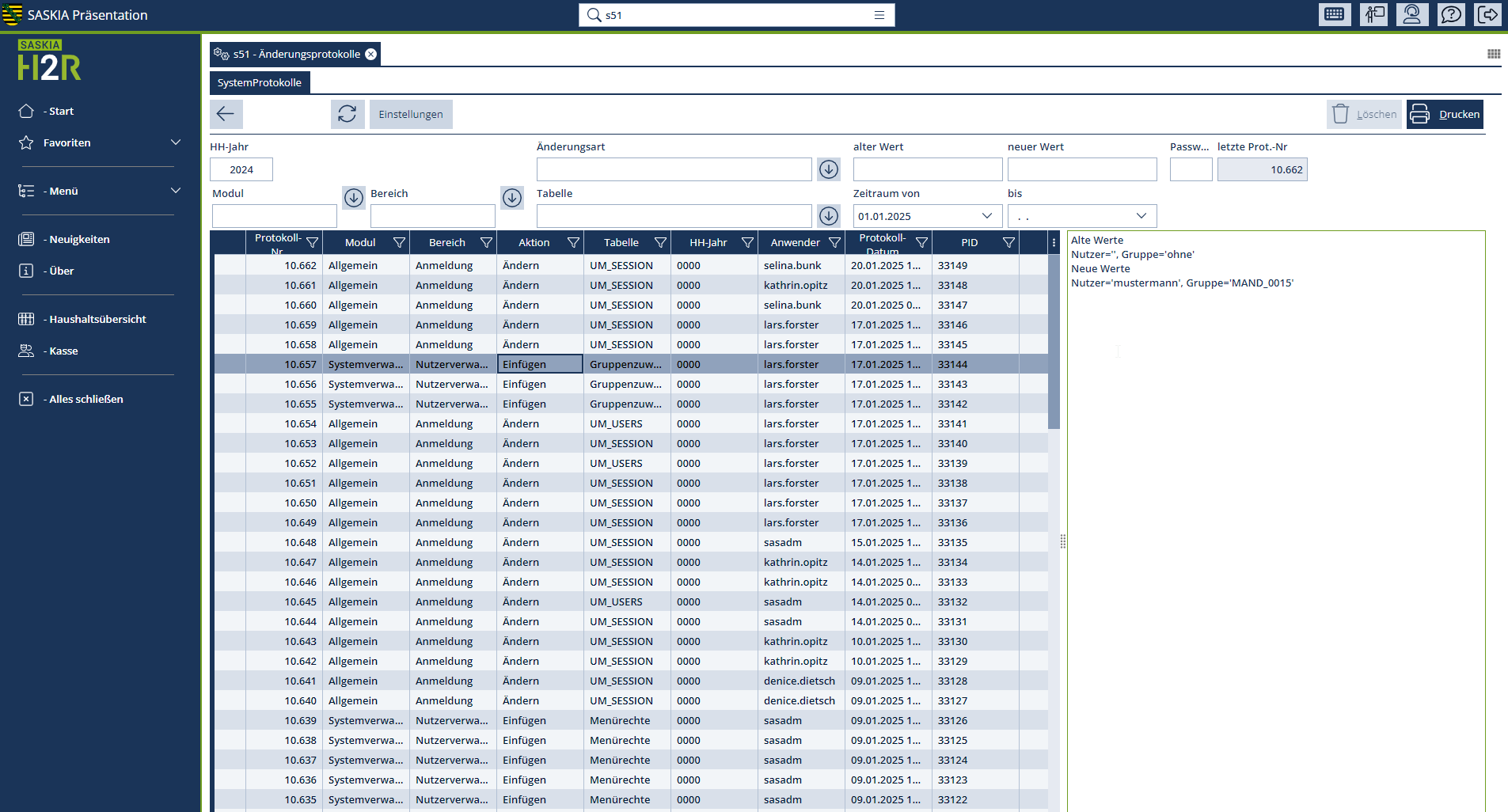Viewport: 1508px width, 812px height.
Task: Open the help chat icon
Action: (1451, 14)
